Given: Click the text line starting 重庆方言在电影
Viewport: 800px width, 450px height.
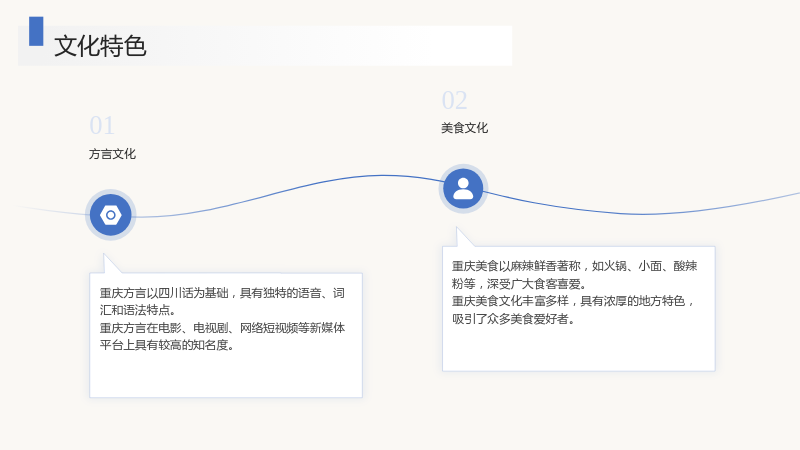Looking at the screenshot, I should pos(222,328).
